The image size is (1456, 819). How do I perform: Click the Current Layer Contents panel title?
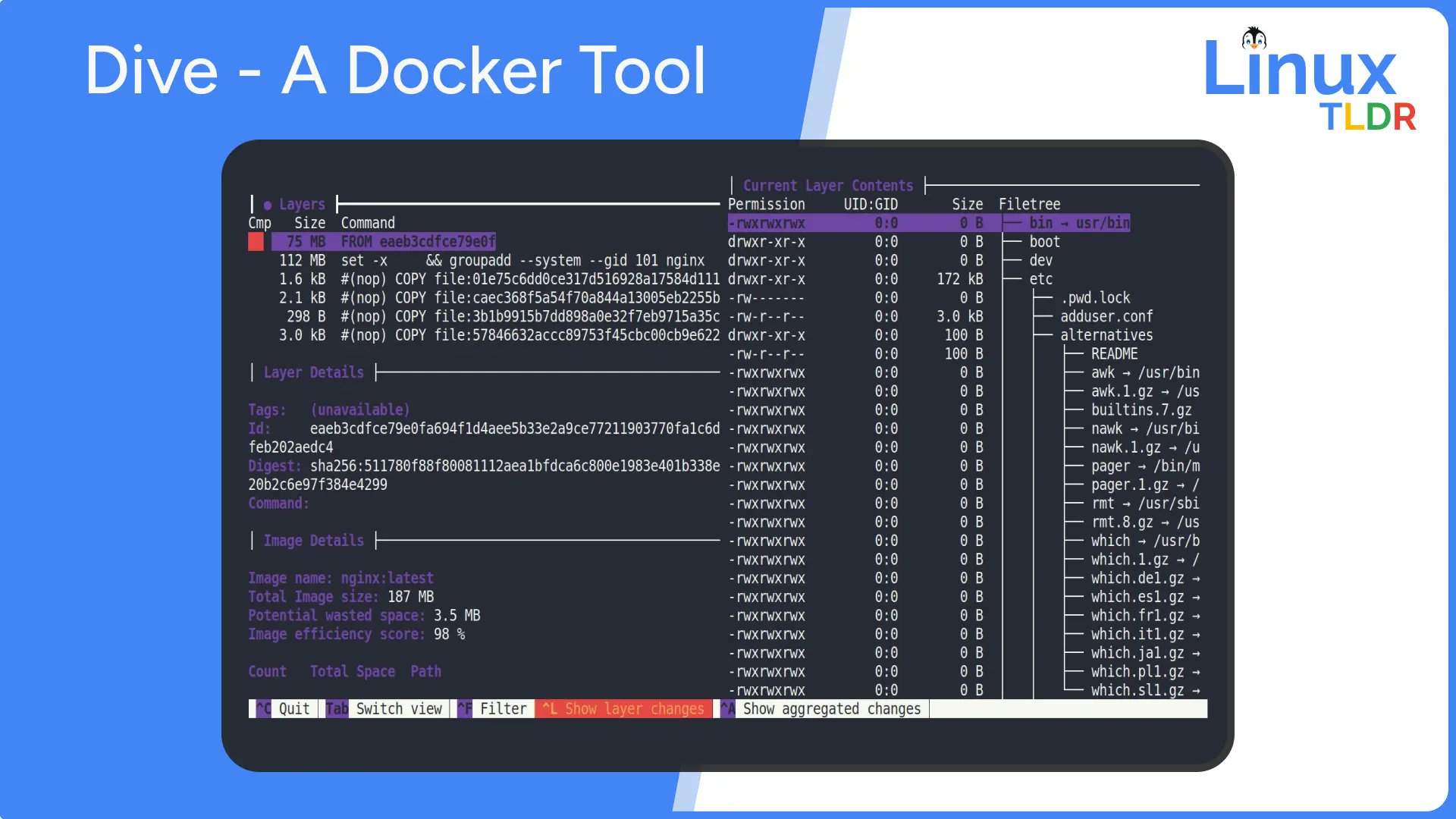coord(827,186)
